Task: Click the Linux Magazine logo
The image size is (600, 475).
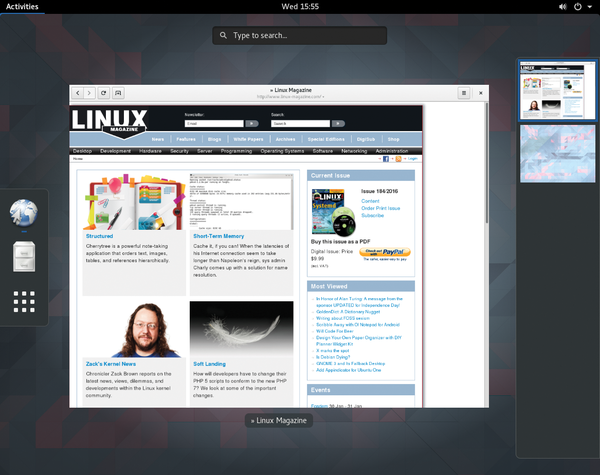Action: point(109,123)
